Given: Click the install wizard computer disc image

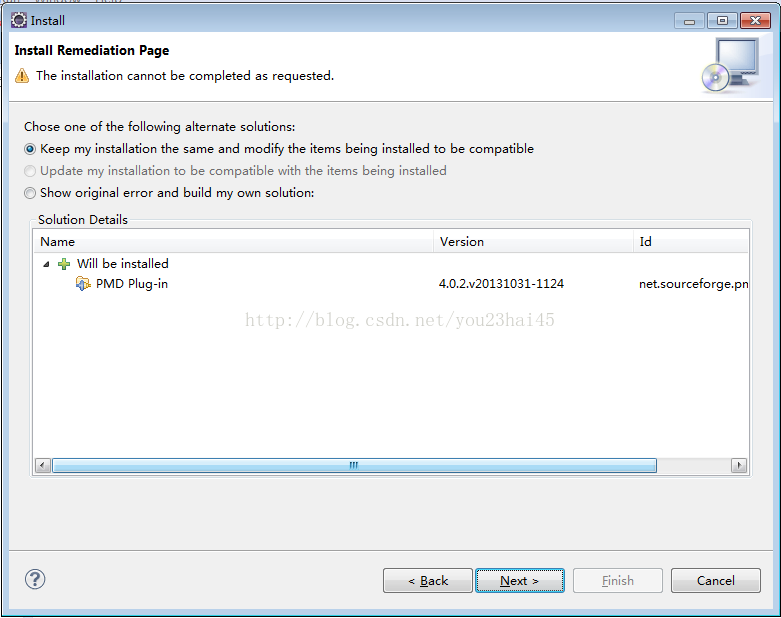Looking at the screenshot, I should click(x=730, y=66).
